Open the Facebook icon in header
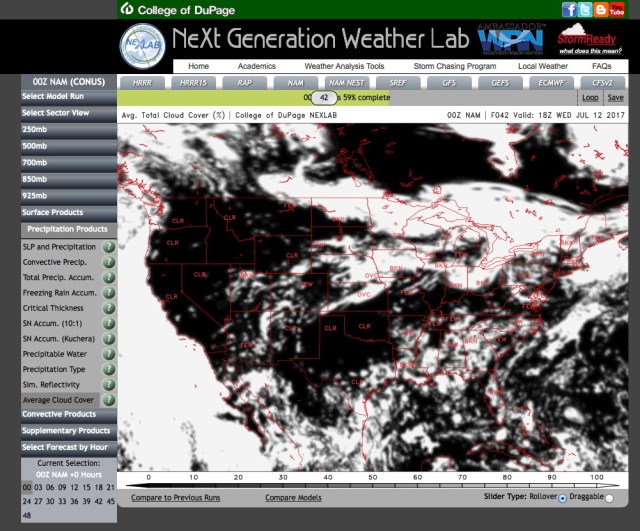Viewport: 640px width, 531px height. (x=569, y=9)
